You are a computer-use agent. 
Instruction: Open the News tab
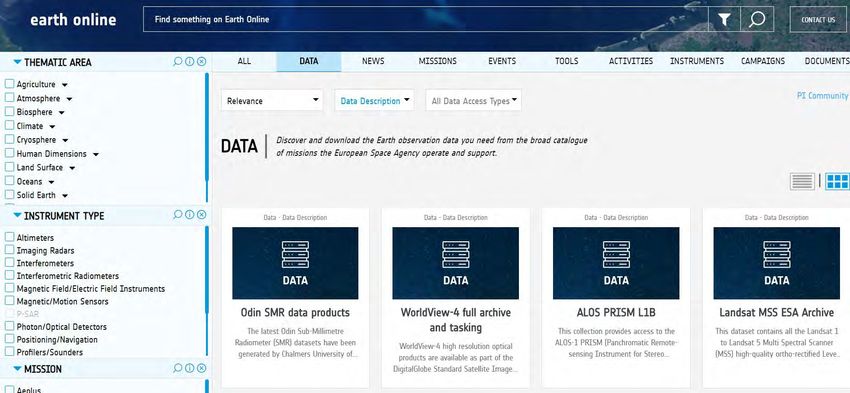coord(373,61)
